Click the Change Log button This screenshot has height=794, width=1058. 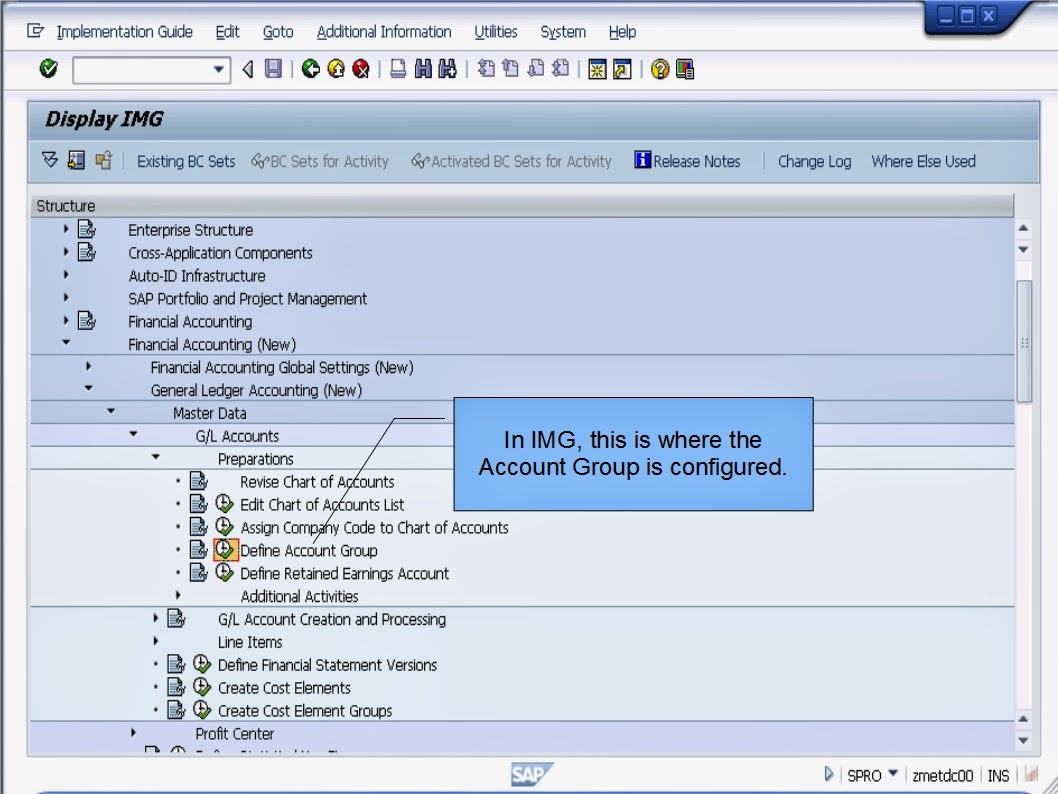(x=814, y=161)
